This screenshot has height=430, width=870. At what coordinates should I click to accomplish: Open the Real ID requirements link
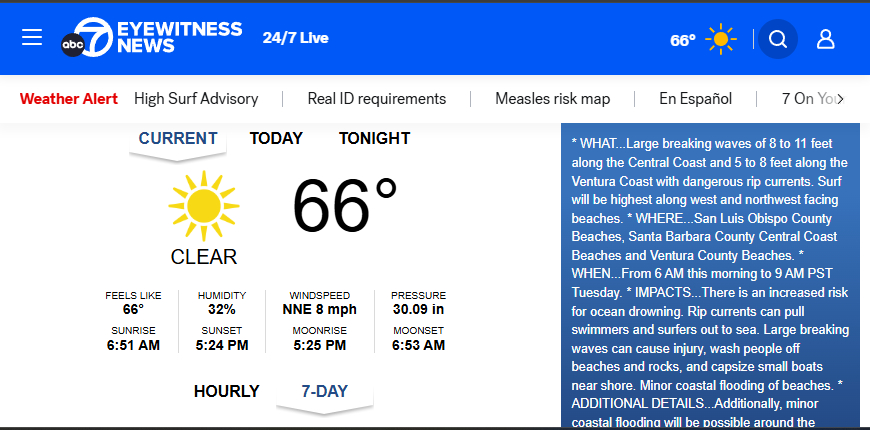click(x=376, y=98)
